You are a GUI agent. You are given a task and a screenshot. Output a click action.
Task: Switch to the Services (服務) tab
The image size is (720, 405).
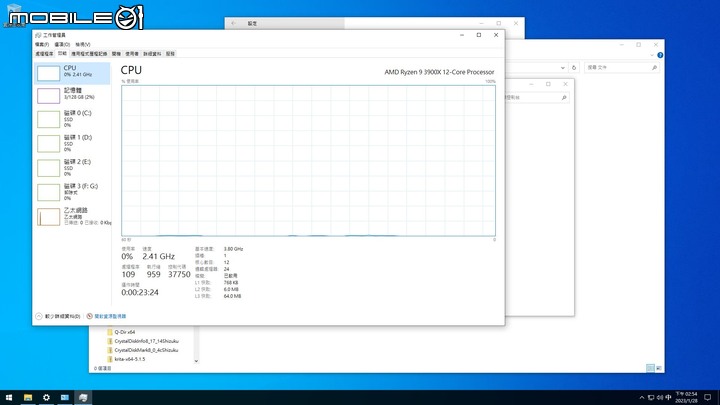pyautogui.click(x=170, y=54)
